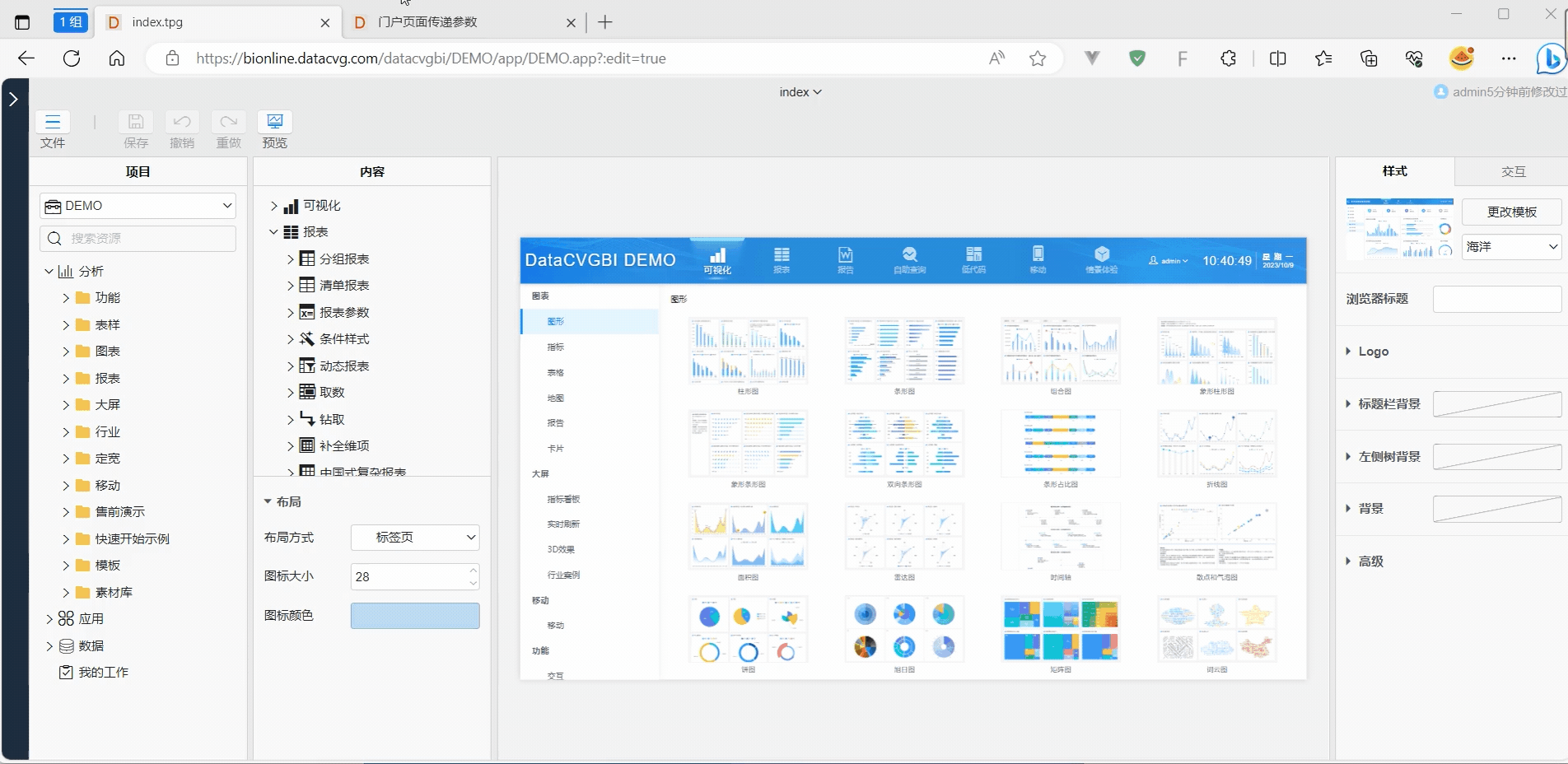Expand the dark left sidebar arrow
1568x764 pixels.
coord(13,99)
